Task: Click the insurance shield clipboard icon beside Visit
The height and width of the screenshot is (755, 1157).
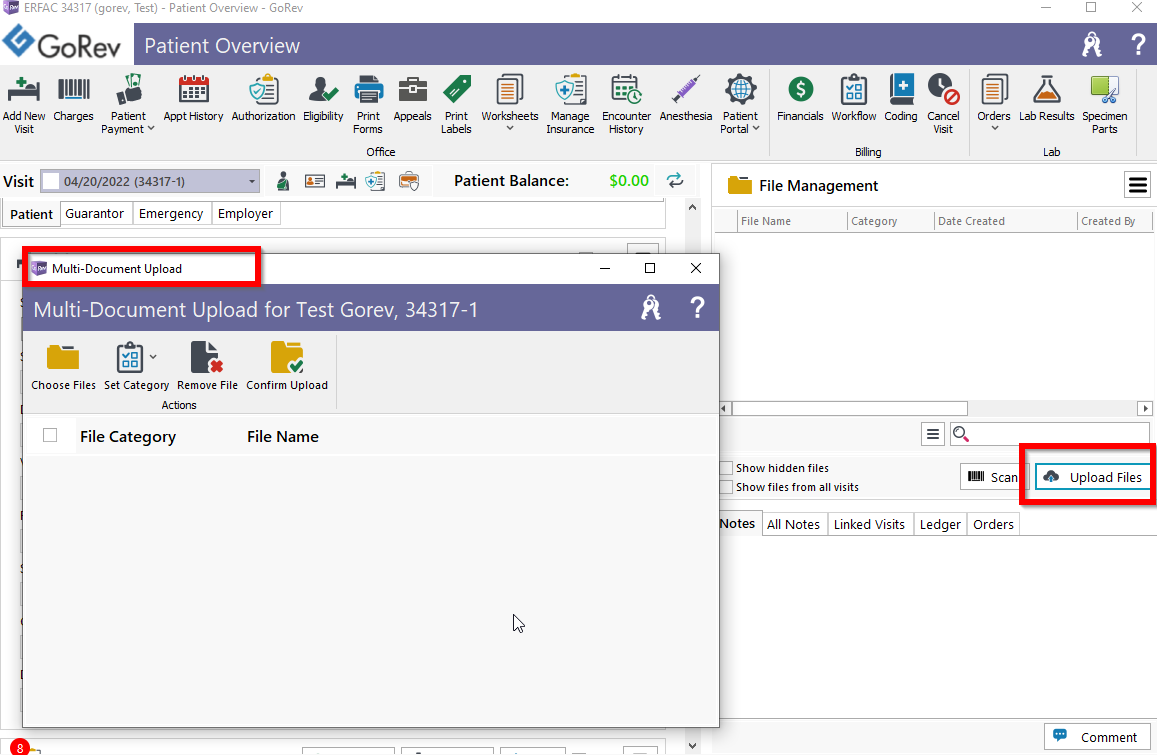Action: [x=376, y=181]
